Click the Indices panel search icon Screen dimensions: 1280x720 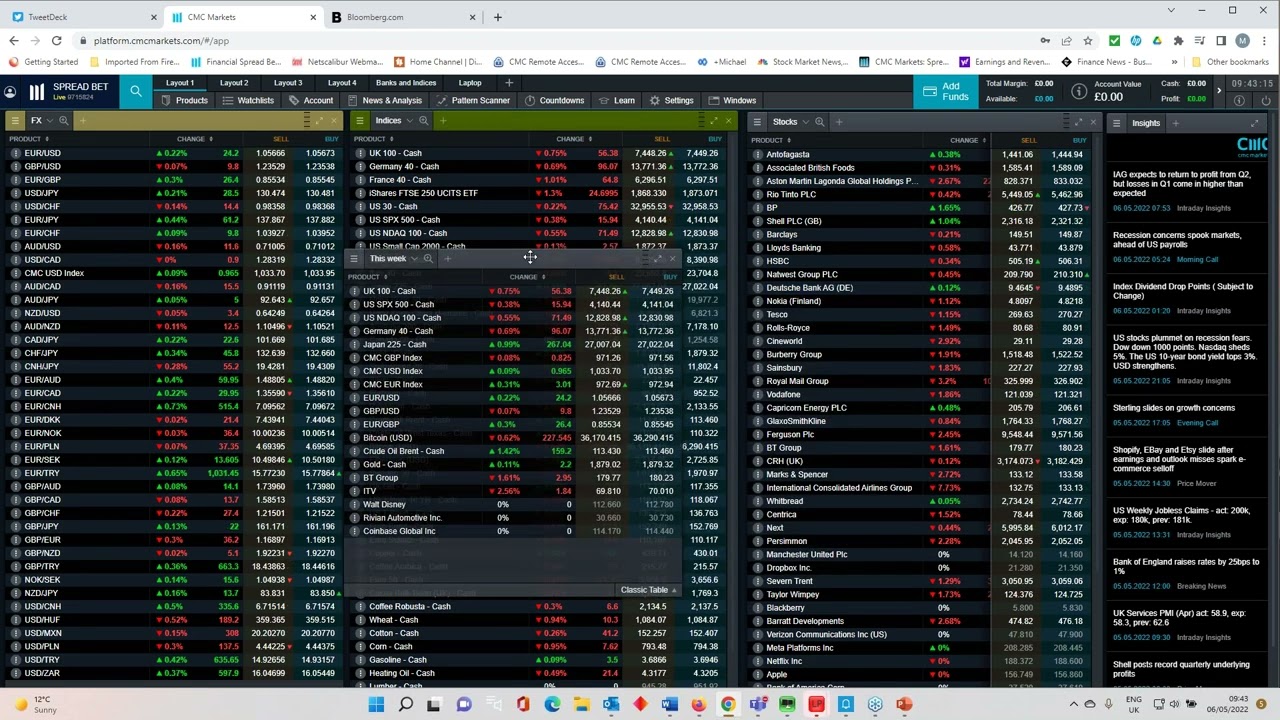(x=423, y=121)
